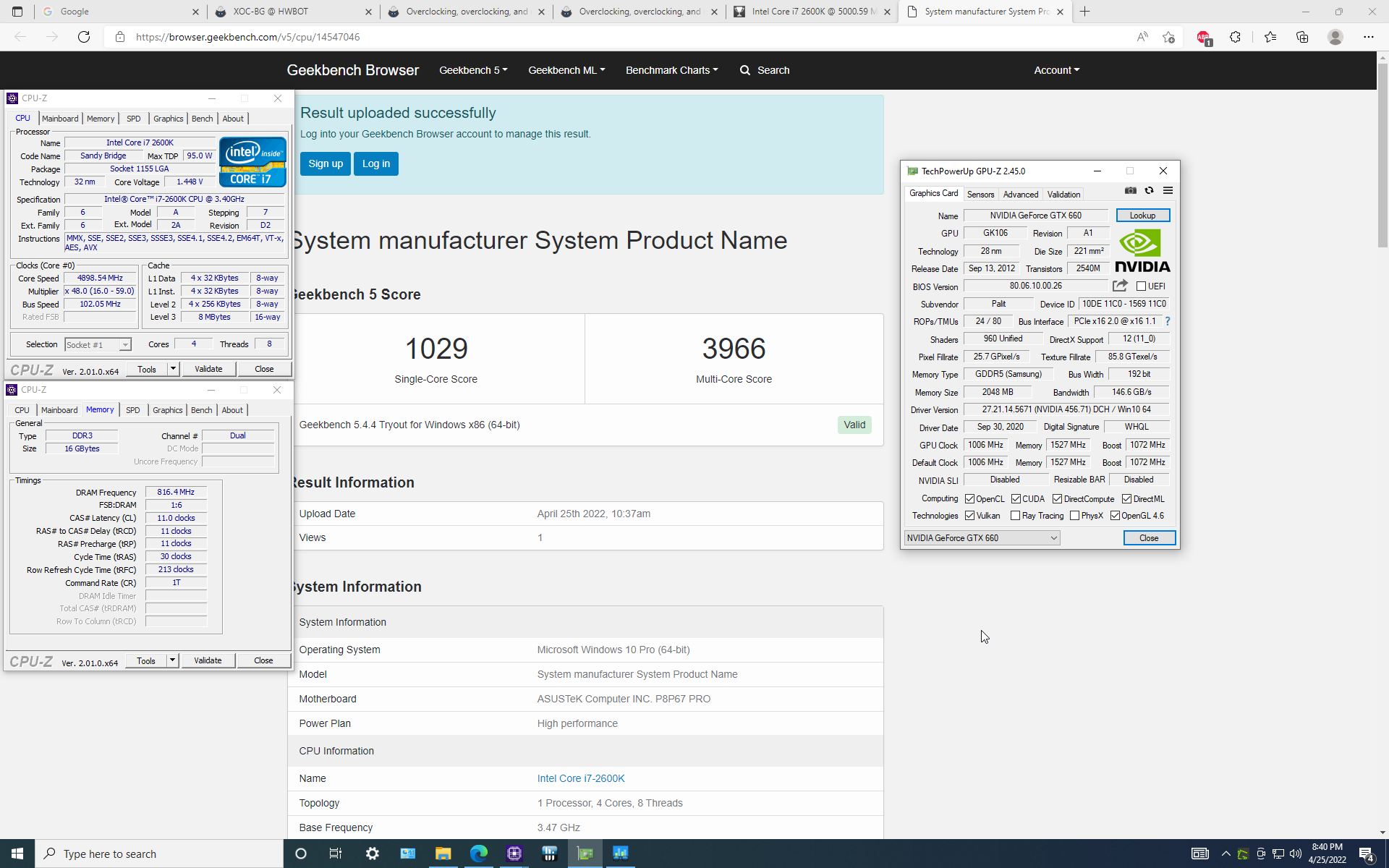Image resolution: width=1389 pixels, height=868 pixels.
Task: Open the browser Extensions puzzle icon
Action: tap(1235, 37)
